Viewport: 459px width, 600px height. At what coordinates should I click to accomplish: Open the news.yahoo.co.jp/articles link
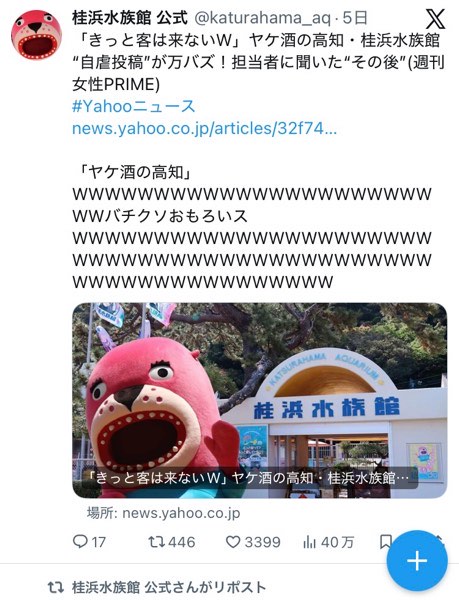[204, 129]
